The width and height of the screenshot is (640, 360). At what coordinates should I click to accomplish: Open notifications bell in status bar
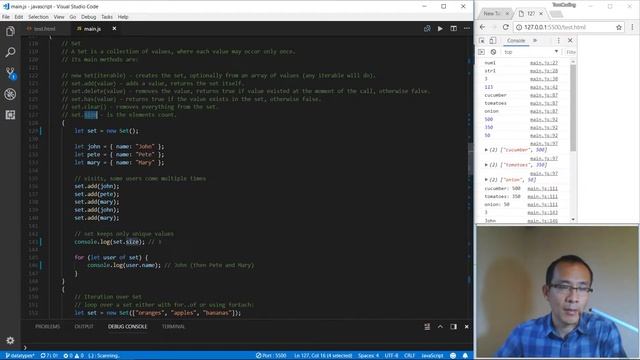[x=465, y=356]
